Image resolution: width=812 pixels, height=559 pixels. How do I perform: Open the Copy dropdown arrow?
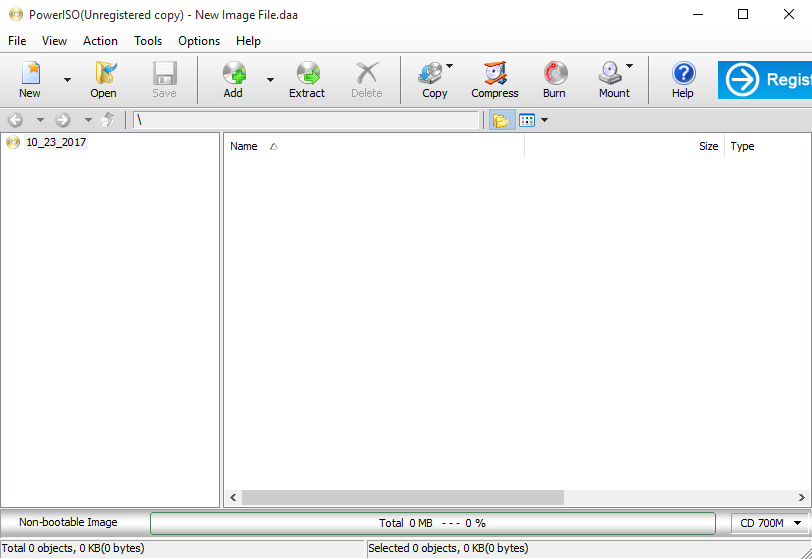click(450, 66)
